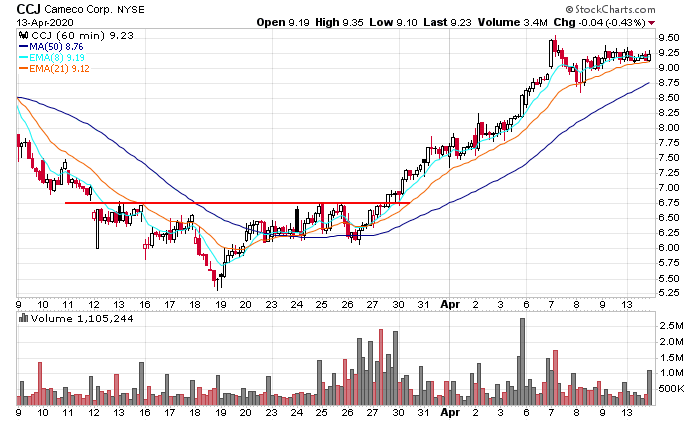Viewport: 700px width, 421px height.
Task: Click the 5.50 price axis label
Action: point(669,278)
